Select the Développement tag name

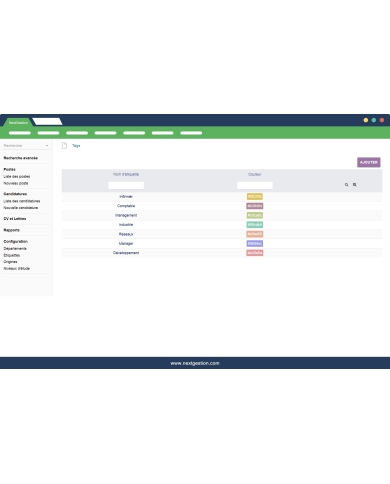[x=126, y=253]
